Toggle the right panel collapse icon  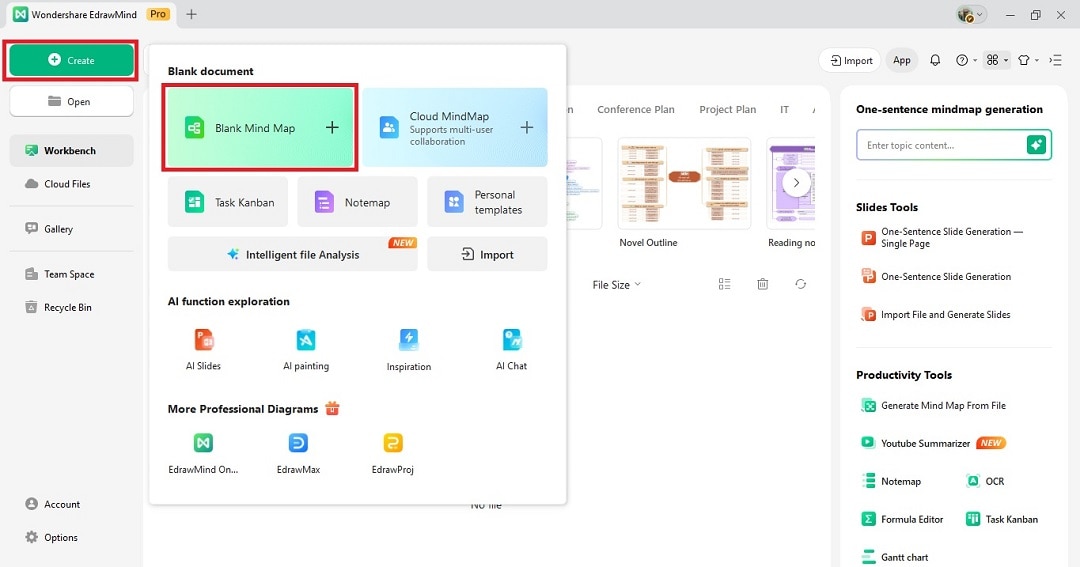1055,61
